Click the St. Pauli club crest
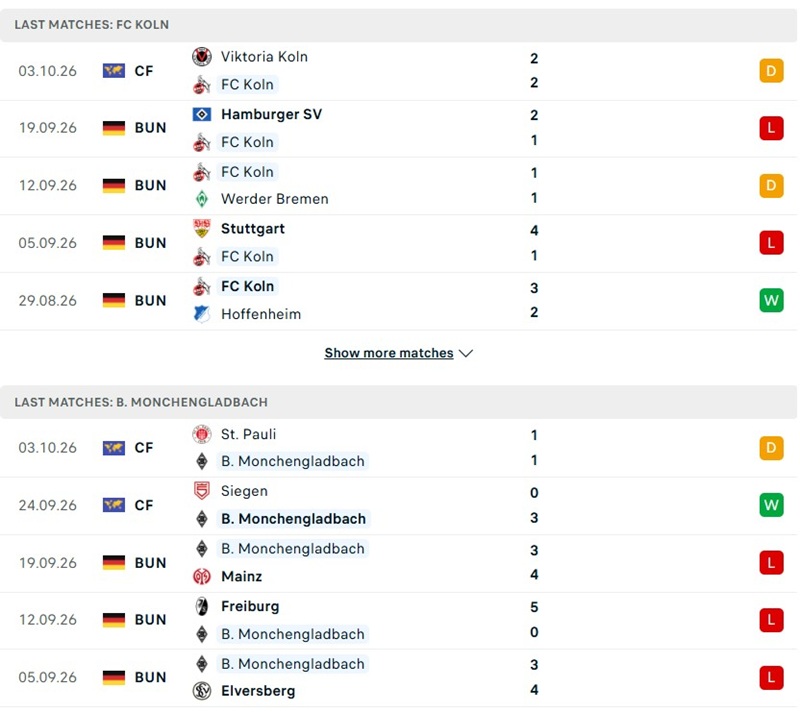 (x=202, y=434)
